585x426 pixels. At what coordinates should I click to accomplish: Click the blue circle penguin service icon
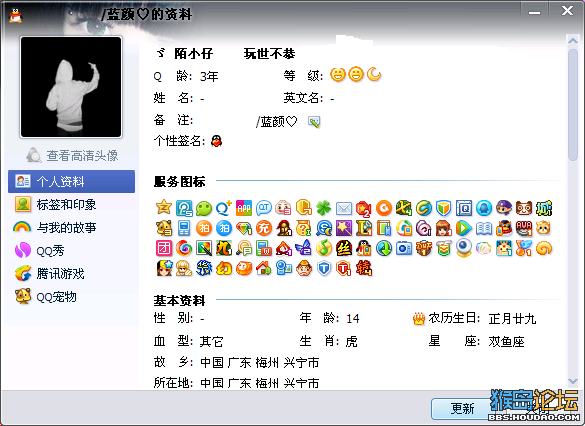tap(484, 208)
